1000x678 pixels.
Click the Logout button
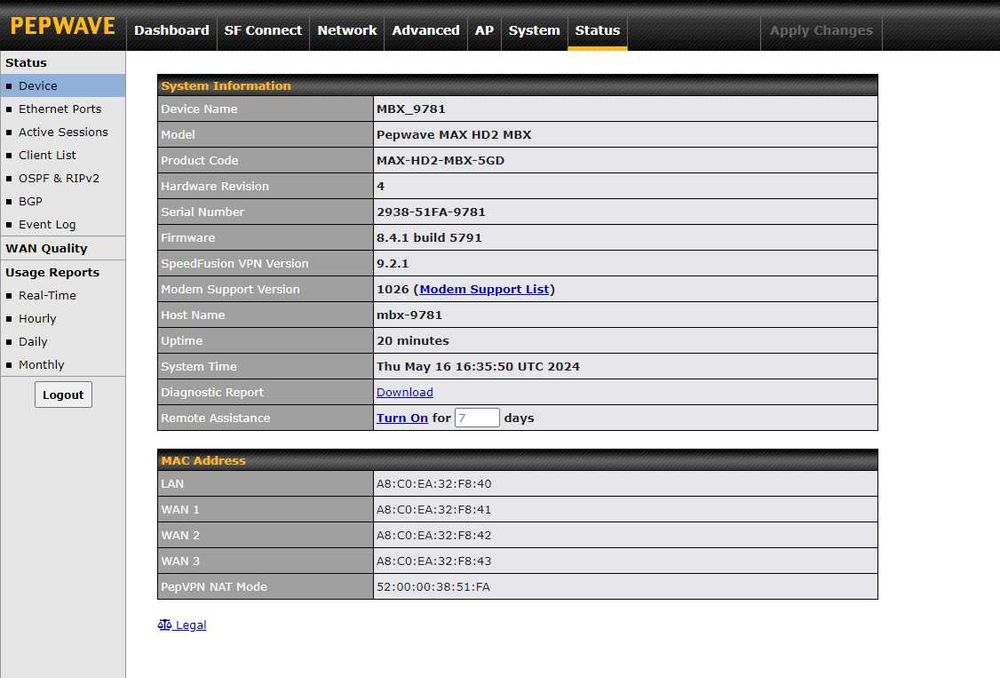tap(63, 395)
